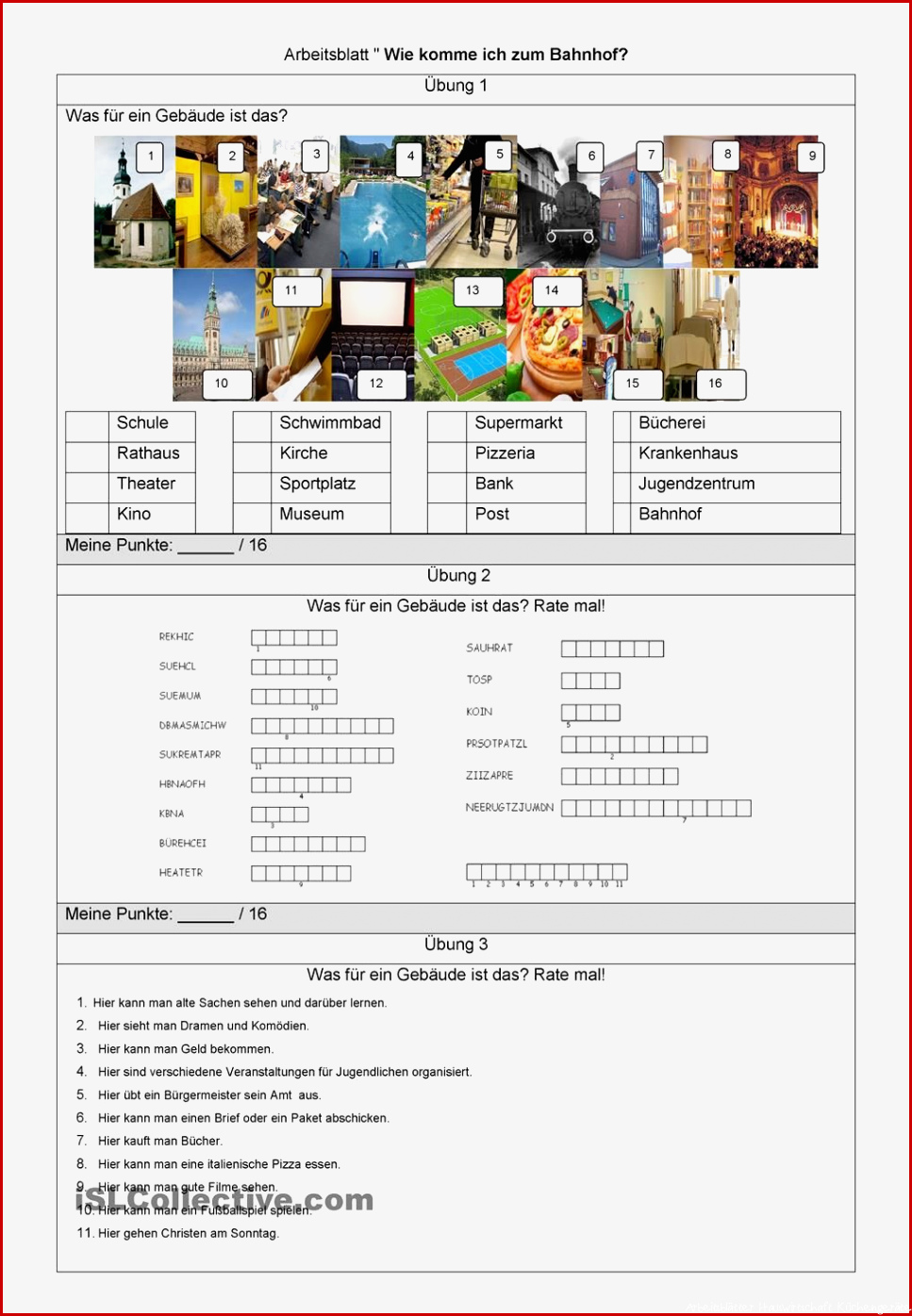Click the billiard table photo numbered 15
The width and height of the screenshot is (912, 1316).
point(624,335)
